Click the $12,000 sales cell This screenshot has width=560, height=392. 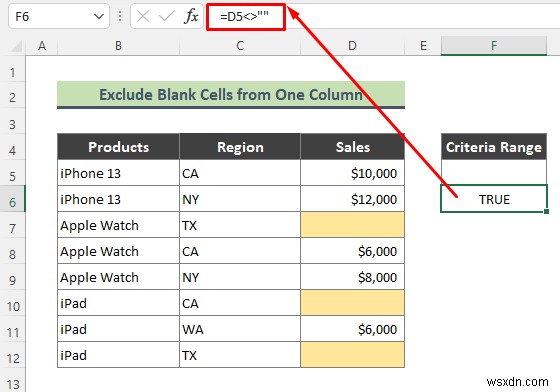pyautogui.click(x=352, y=199)
